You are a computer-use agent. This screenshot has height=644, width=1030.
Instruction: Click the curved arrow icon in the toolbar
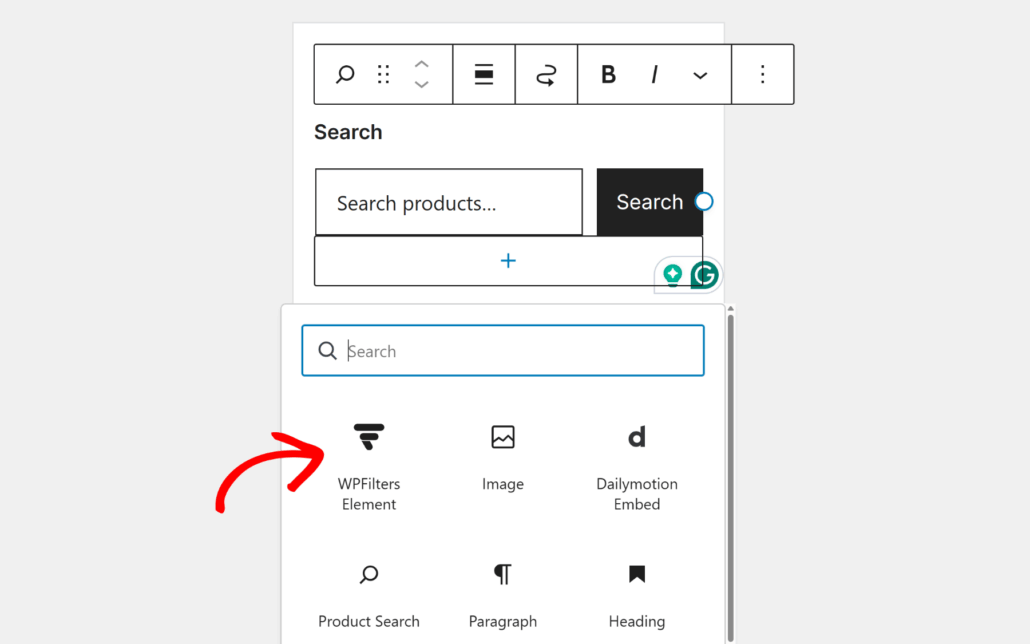[x=546, y=74]
